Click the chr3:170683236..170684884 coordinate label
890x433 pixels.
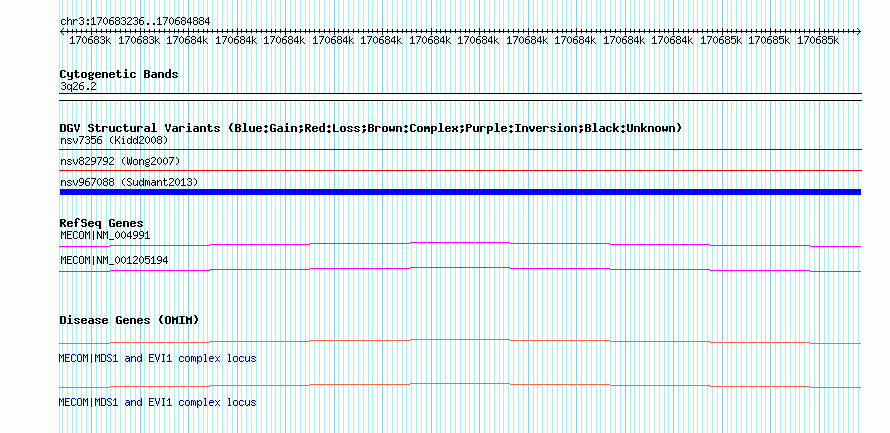tap(135, 21)
